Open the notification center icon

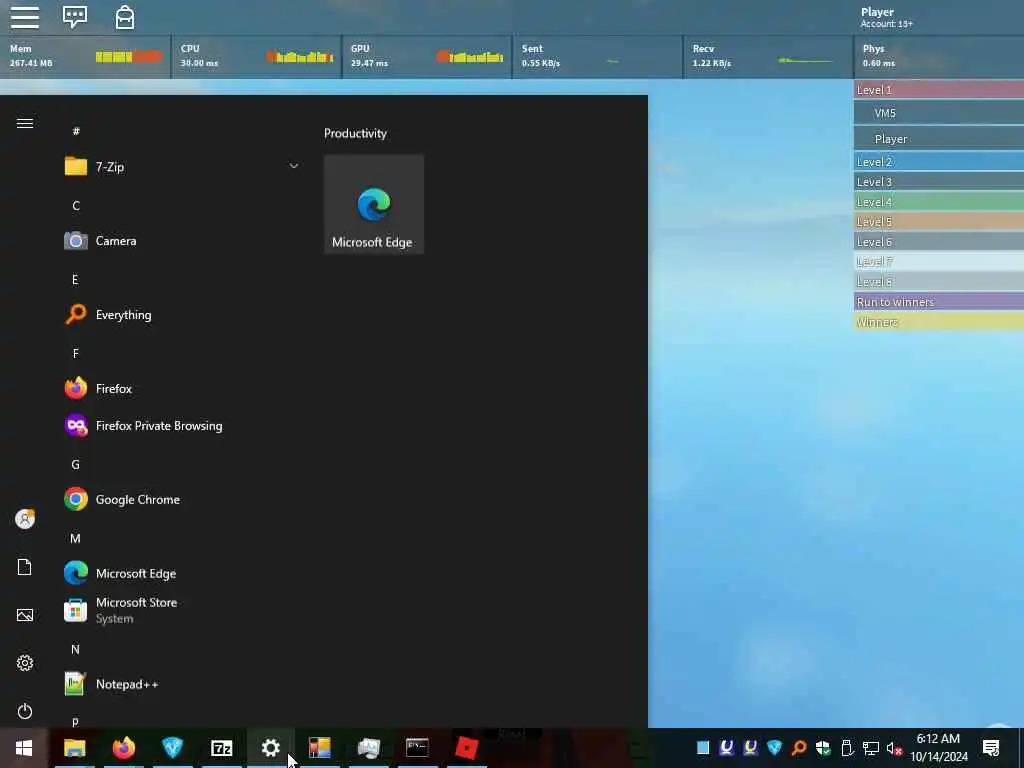point(991,748)
